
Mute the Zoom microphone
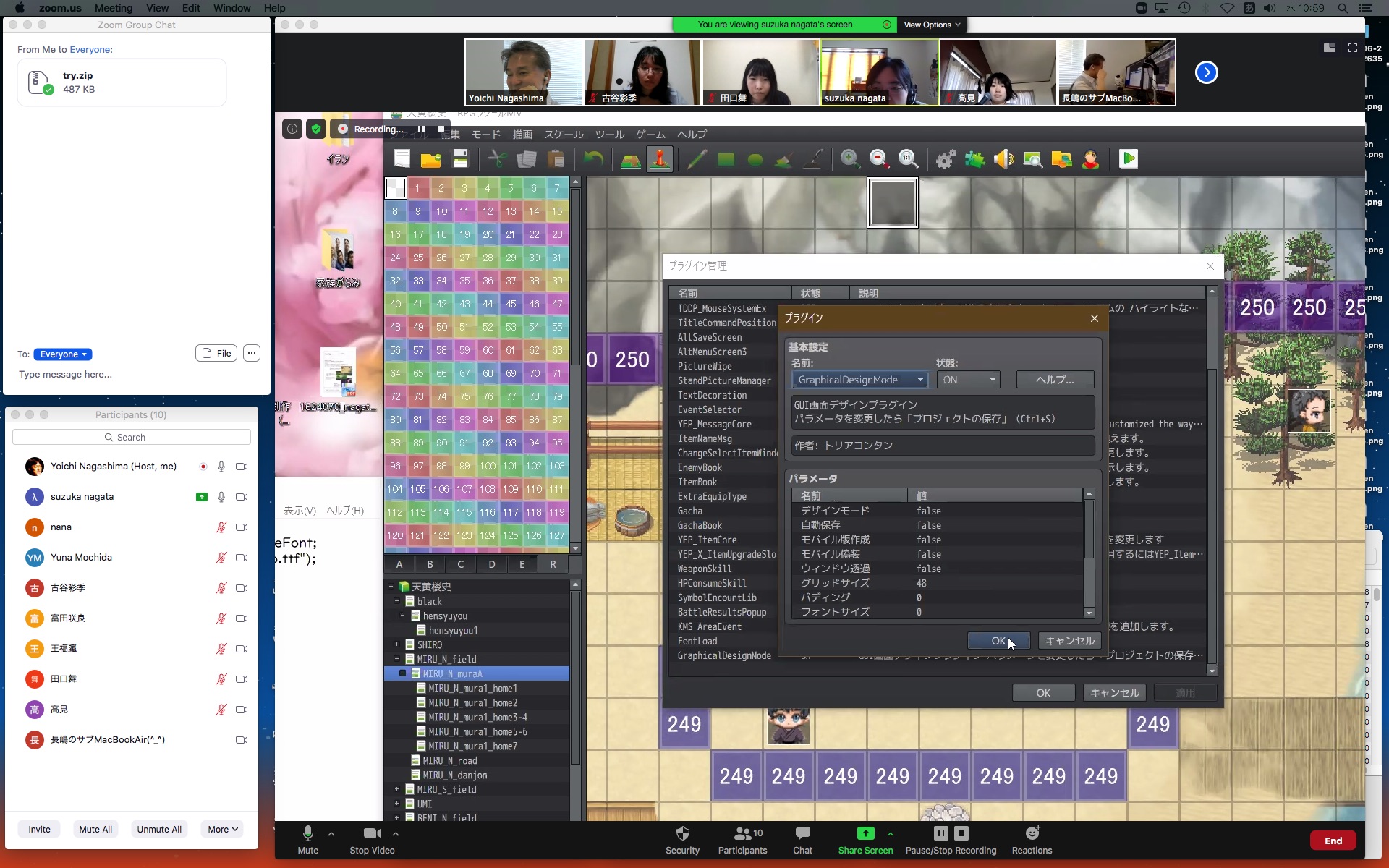[x=307, y=839]
